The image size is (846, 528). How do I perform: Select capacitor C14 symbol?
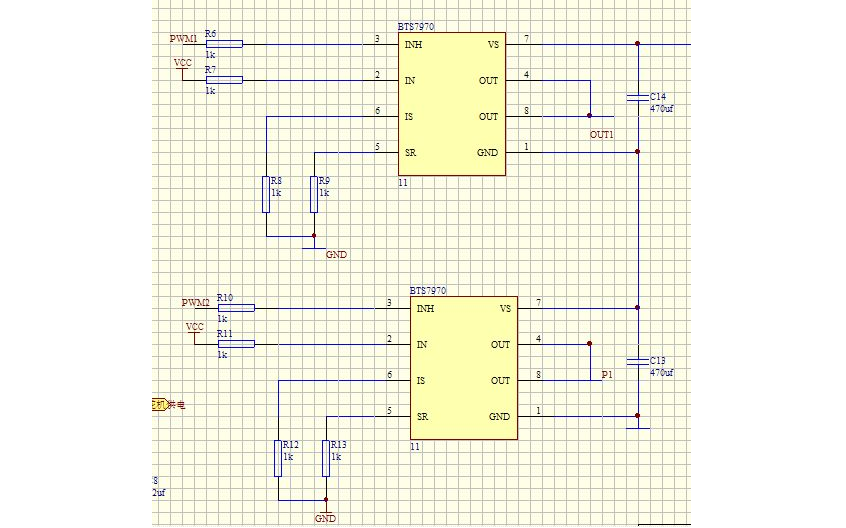pyautogui.click(x=638, y=98)
